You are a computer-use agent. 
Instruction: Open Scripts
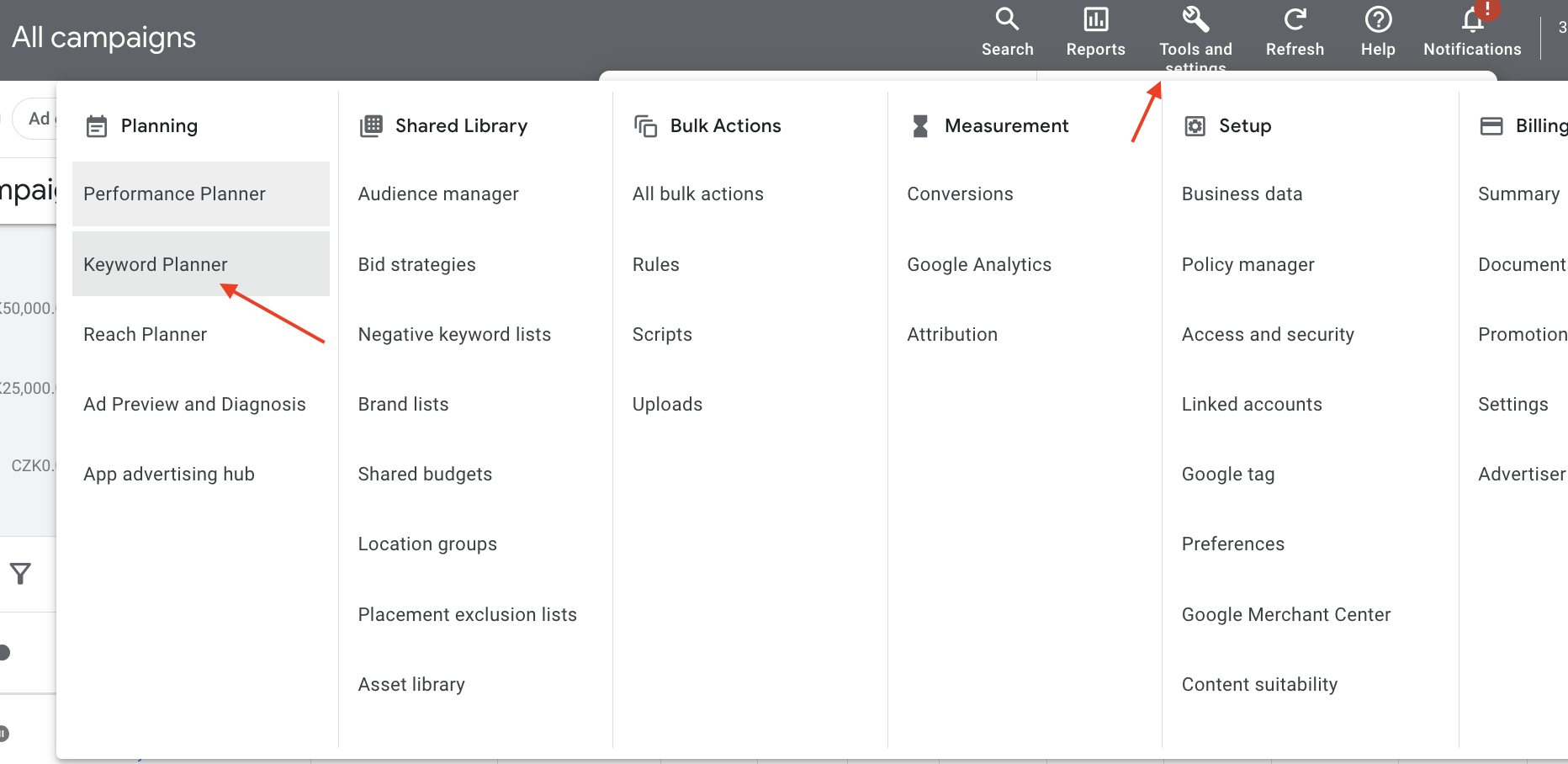point(662,335)
